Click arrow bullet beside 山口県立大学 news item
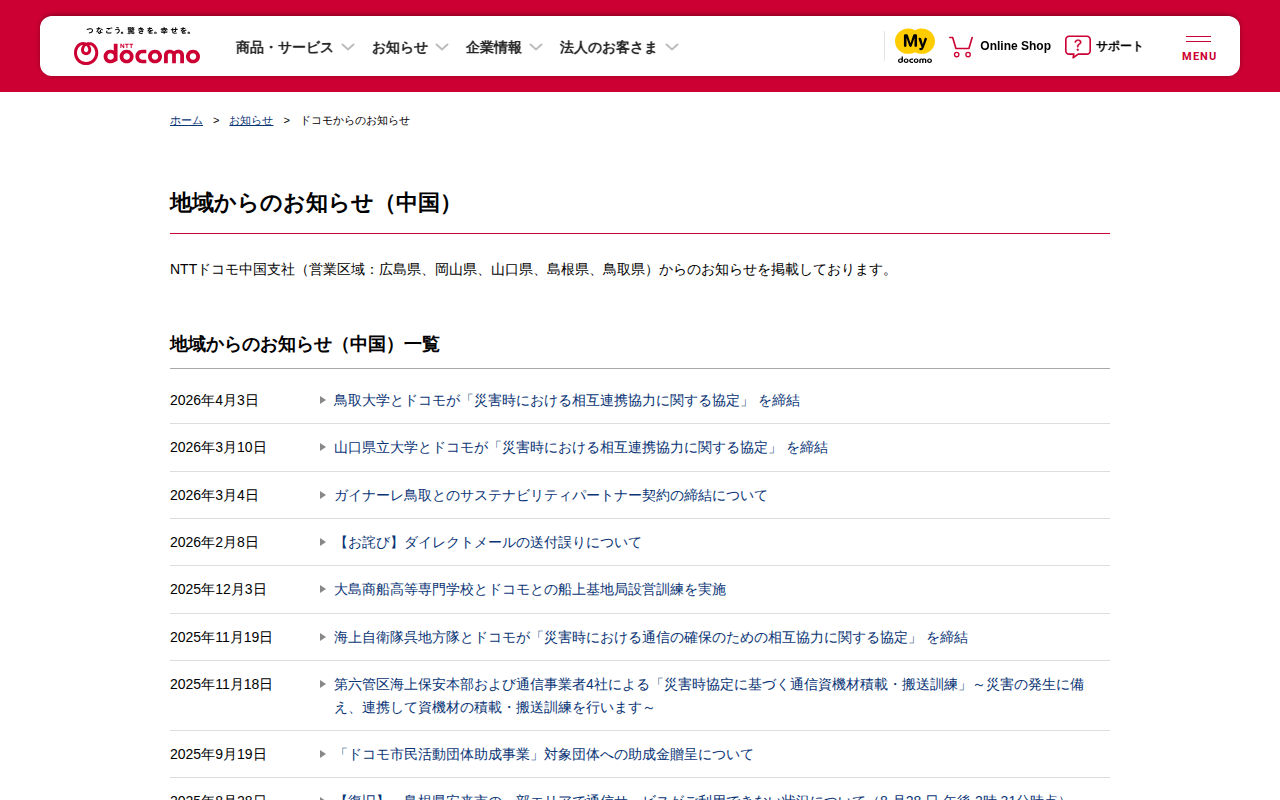The image size is (1280, 800). (x=323, y=447)
